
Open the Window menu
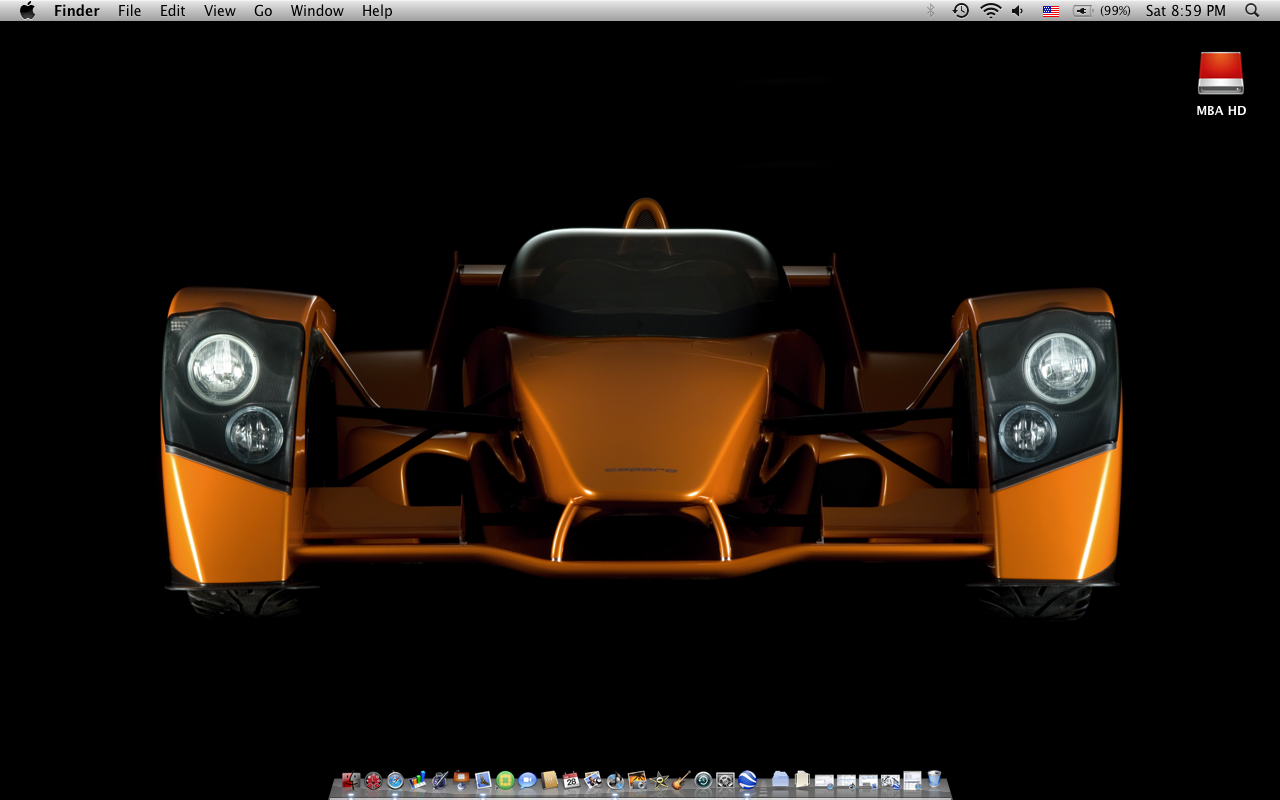[x=317, y=11]
